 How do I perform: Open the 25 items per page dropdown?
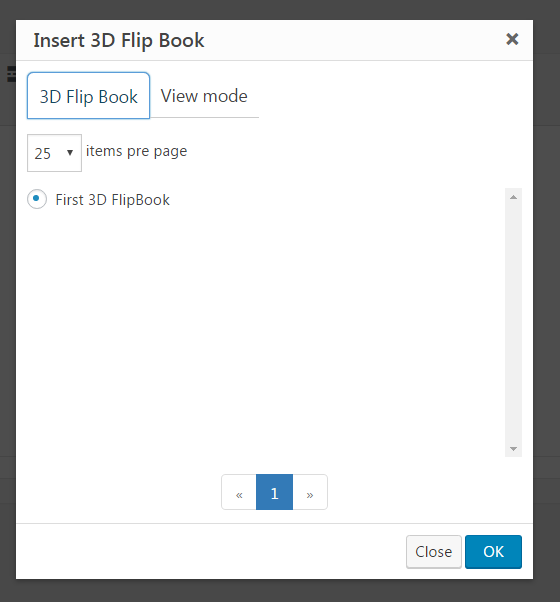click(54, 153)
